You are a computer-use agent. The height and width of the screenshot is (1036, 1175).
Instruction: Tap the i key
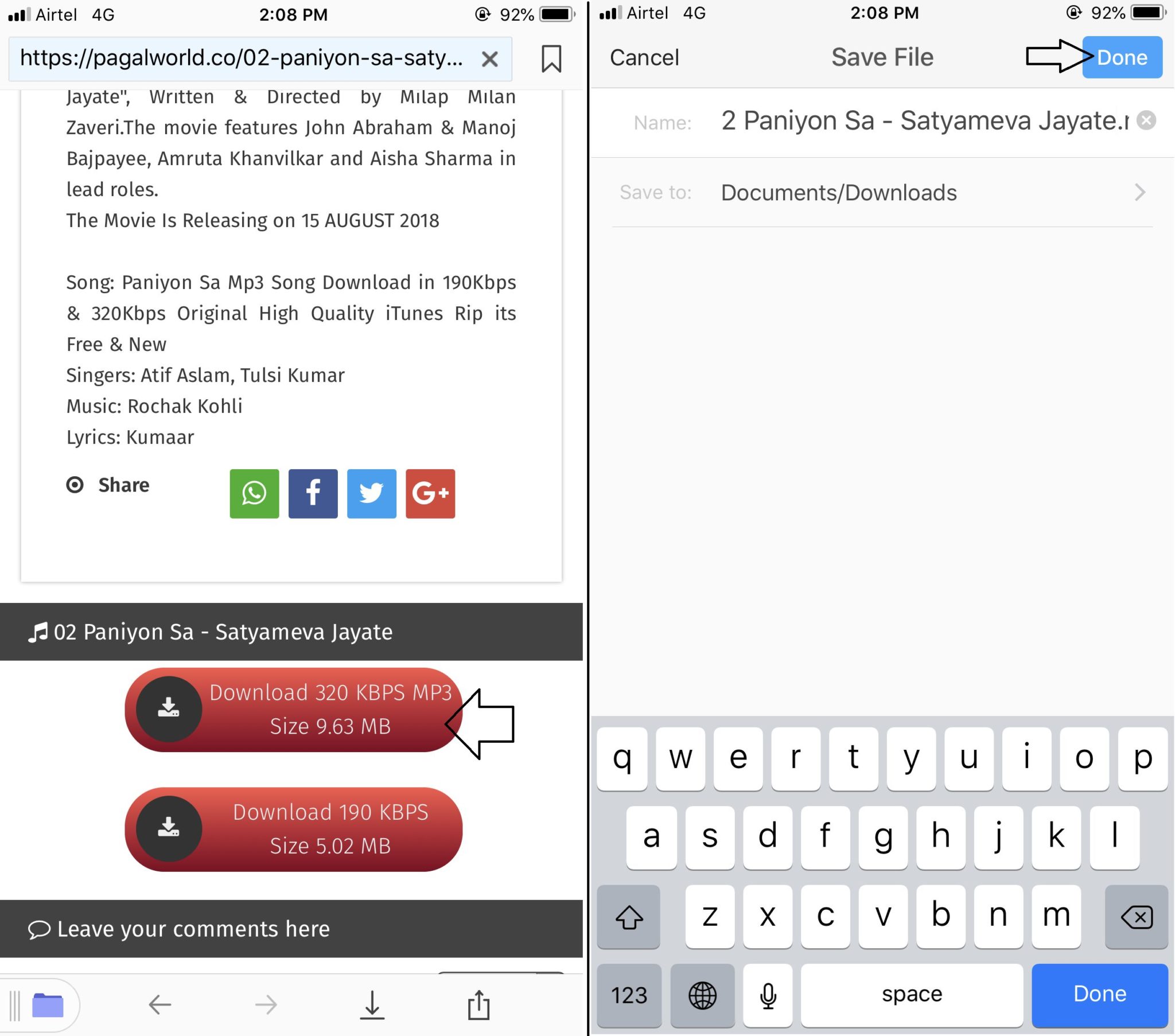1026,758
